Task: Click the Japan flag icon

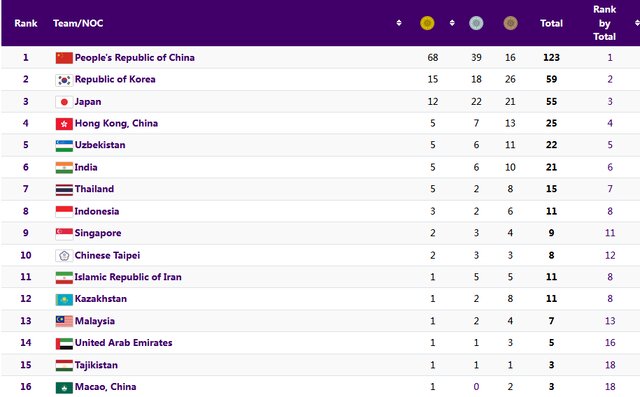Action: click(x=64, y=102)
